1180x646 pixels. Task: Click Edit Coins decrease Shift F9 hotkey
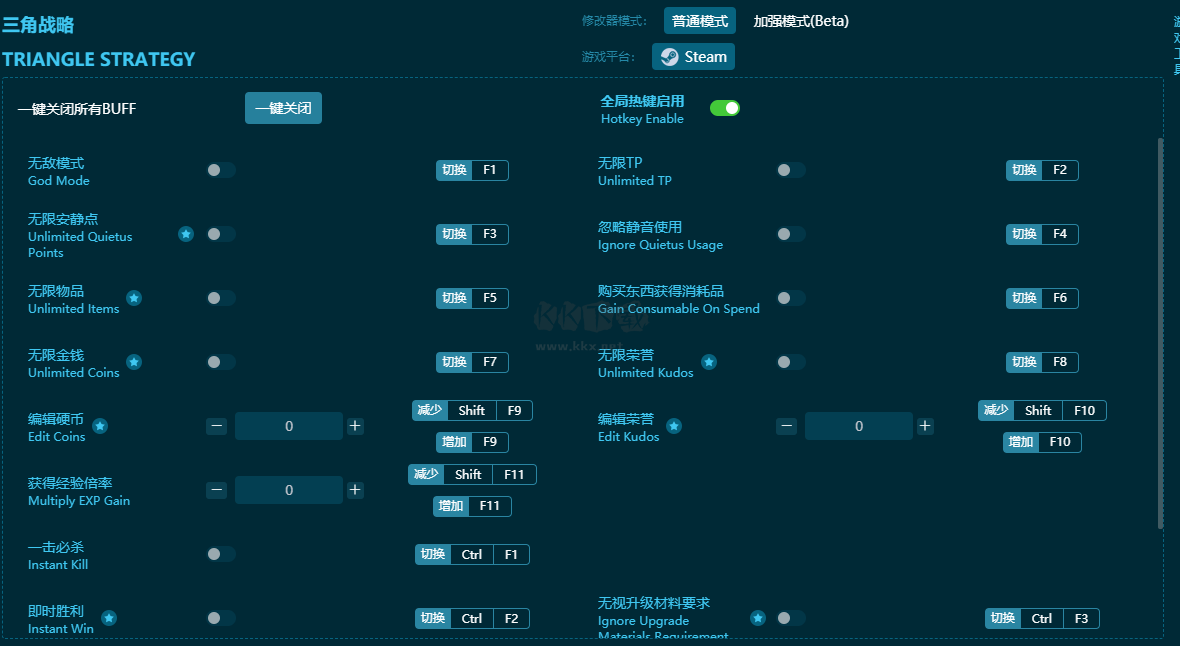click(473, 410)
